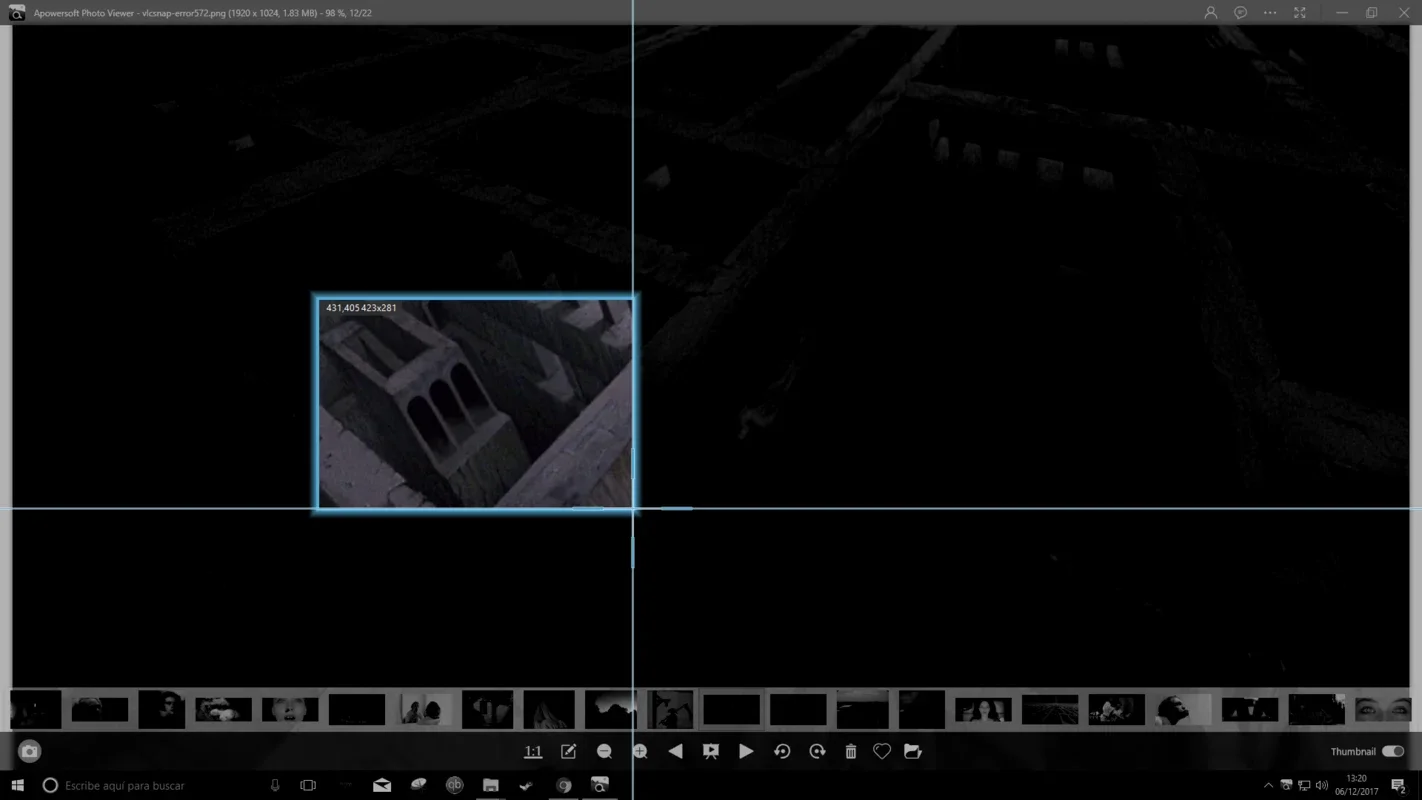Viewport: 1422px width, 800px height.
Task: Delete the current image with trash icon
Action: point(851,751)
